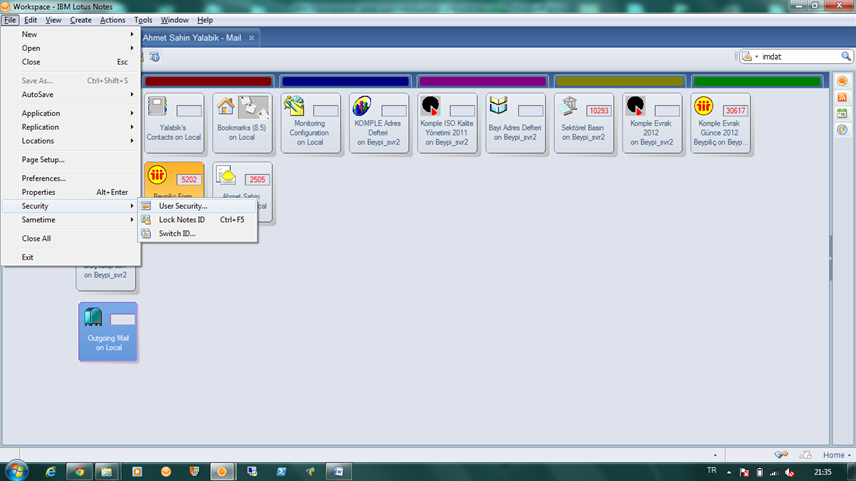Switch to Ahmet Sahin Yalabik Mail tab
The image size is (856, 481).
click(x=192, y=38)
